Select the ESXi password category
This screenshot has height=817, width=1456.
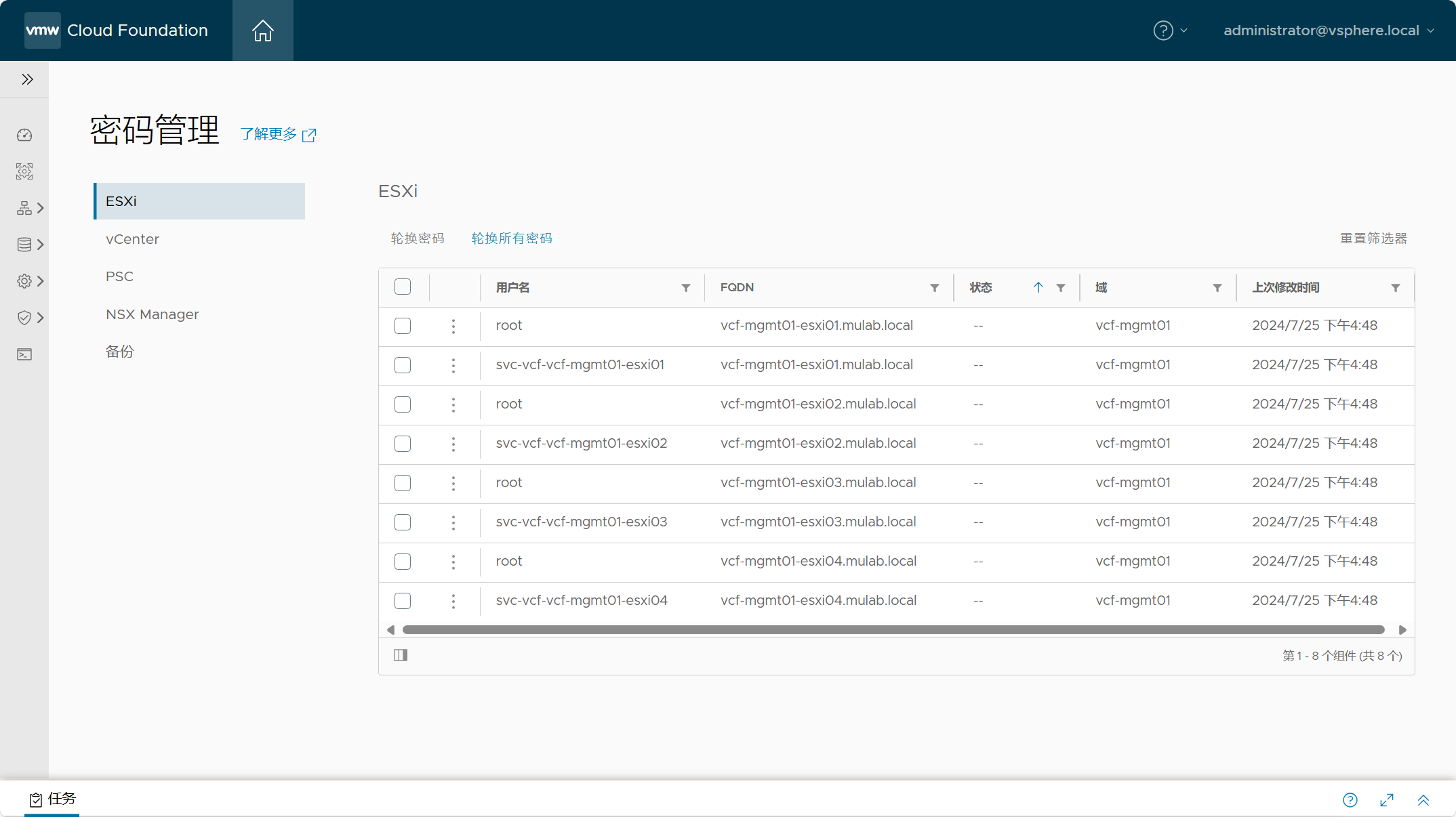(199, 201)
